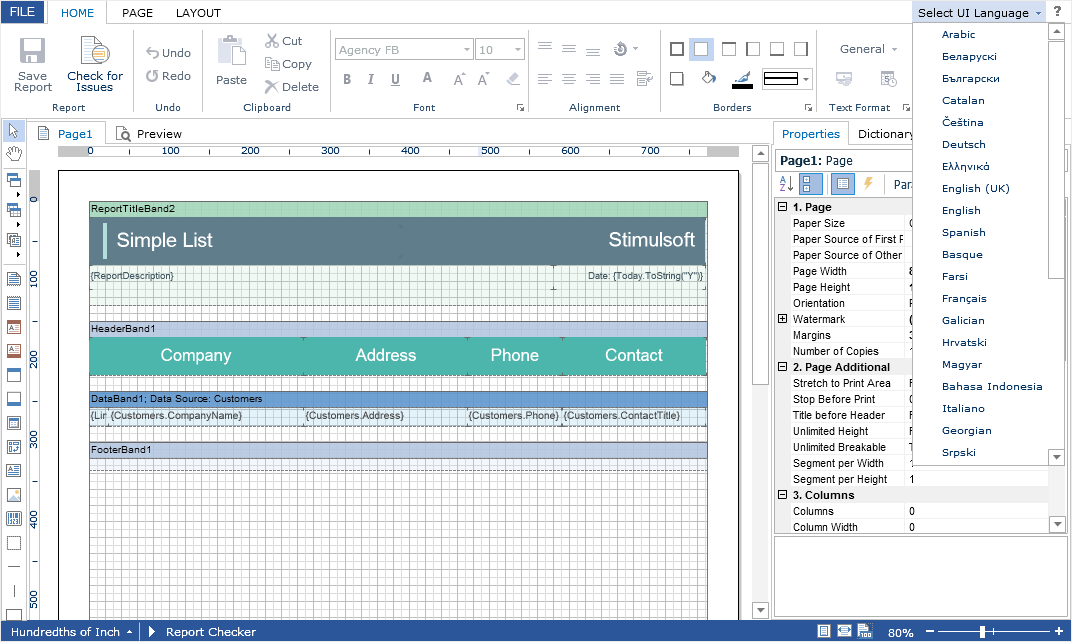This screenshot has width=1072, height=642.
Task: Select the hand pan tool
Action: 14,153
